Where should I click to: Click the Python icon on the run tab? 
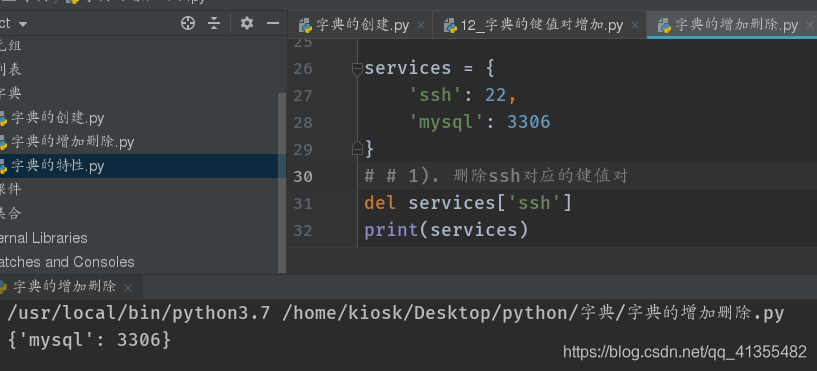pos(3,287)
